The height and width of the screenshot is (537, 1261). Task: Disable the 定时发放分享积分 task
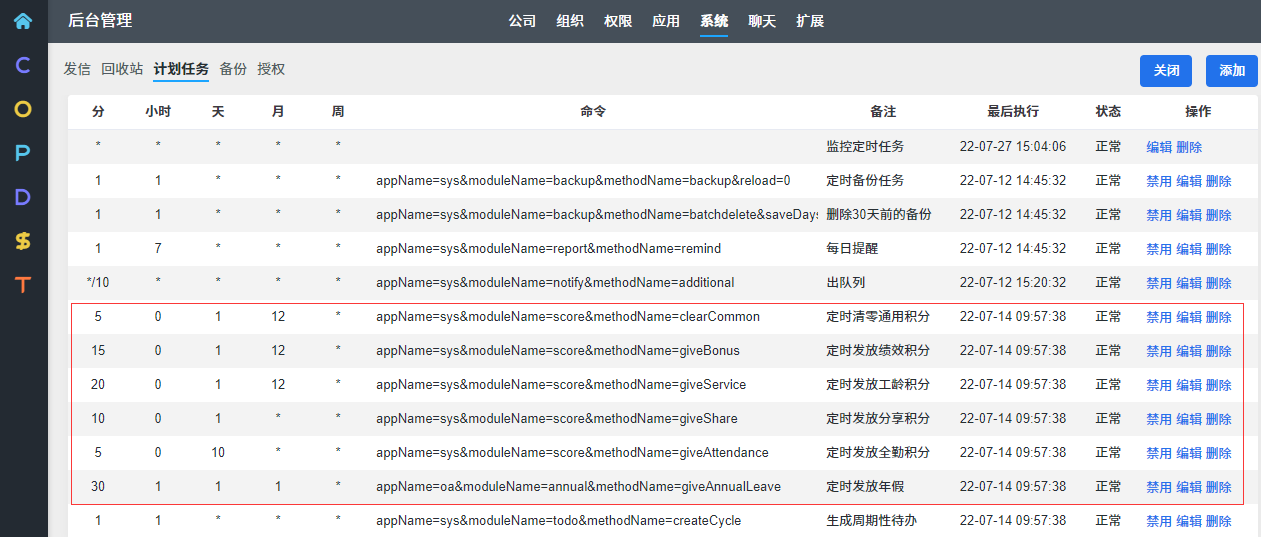click(1159, 419)
